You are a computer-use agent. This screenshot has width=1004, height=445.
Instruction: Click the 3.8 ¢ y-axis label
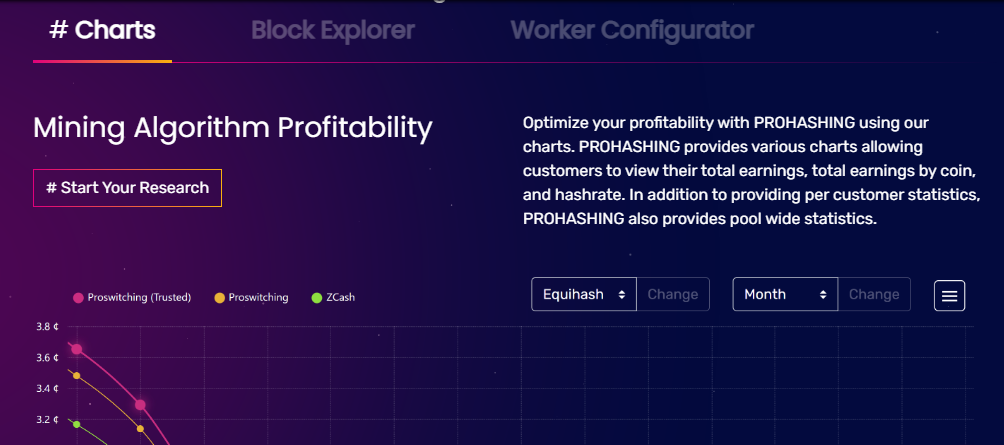click(x=47, y=326)
